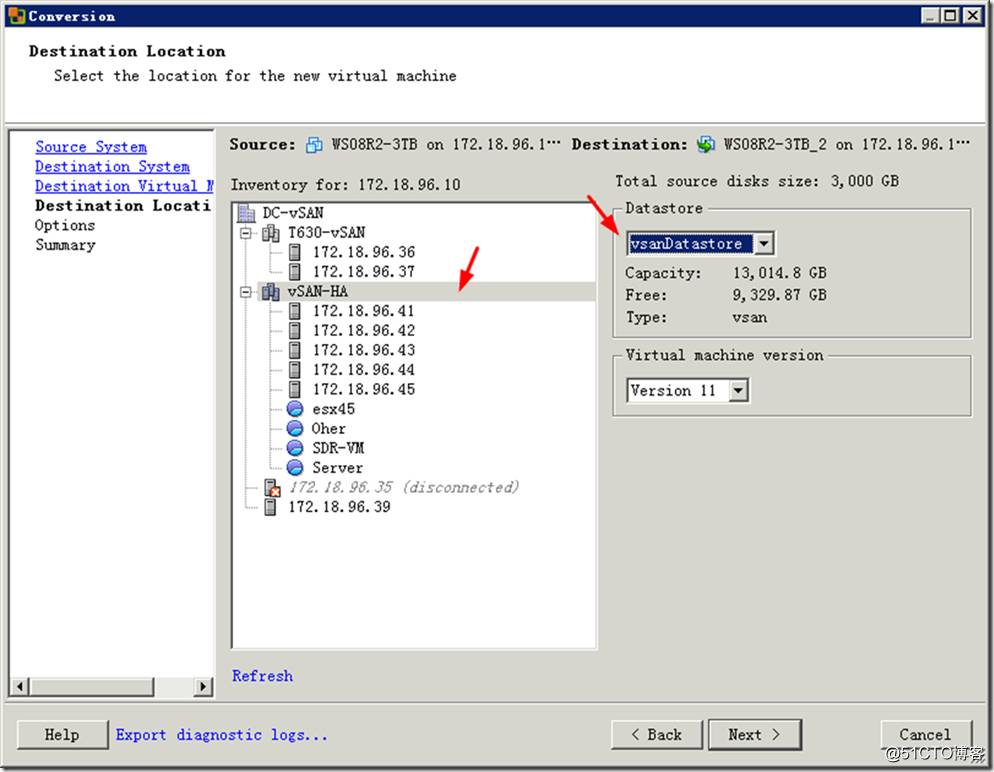Collapse the T630-vSAN tree node
This screenshot has height=772, width=994.
pos(246,233)
